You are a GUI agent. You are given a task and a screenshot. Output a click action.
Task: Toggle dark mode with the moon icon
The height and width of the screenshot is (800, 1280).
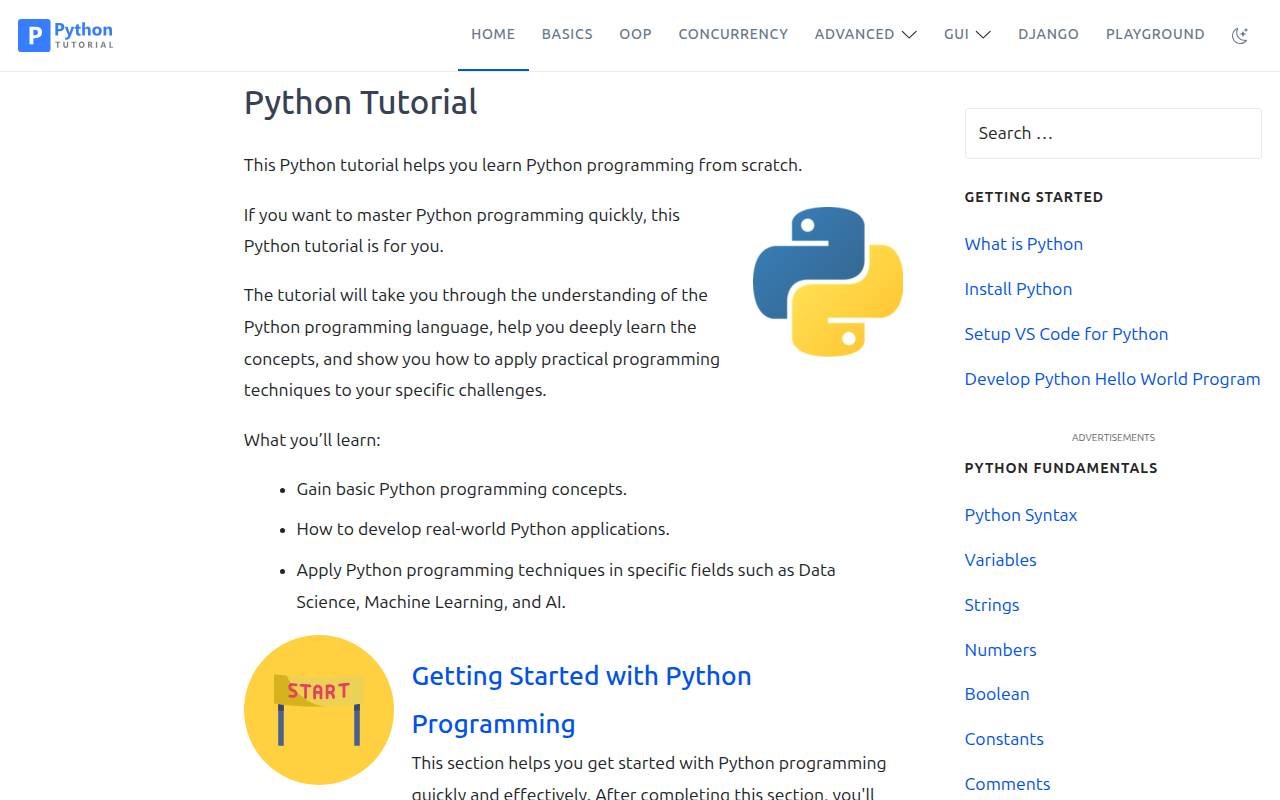1240,35
